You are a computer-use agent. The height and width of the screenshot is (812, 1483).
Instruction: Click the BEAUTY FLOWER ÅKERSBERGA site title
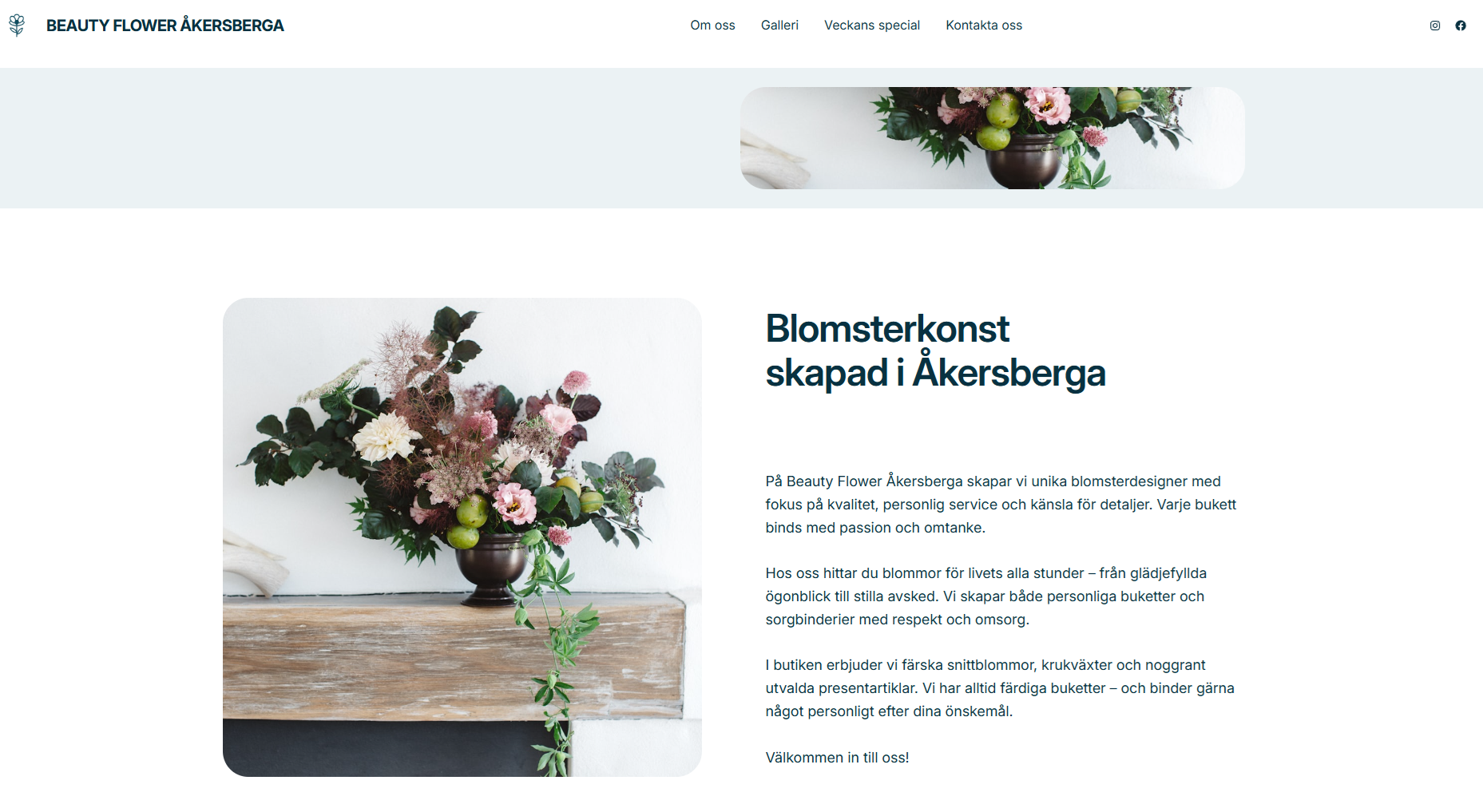[x=165, y=26]
